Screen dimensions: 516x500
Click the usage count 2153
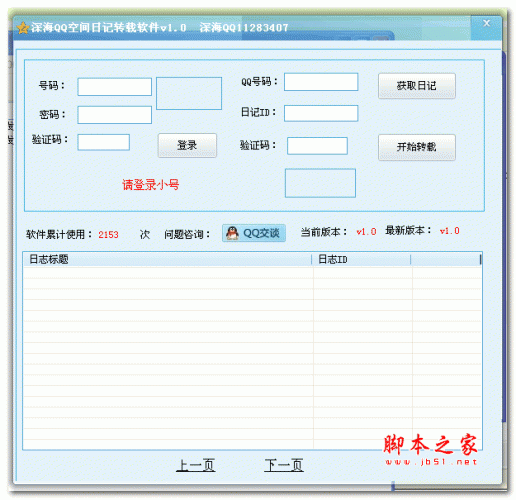pos(108,235)
